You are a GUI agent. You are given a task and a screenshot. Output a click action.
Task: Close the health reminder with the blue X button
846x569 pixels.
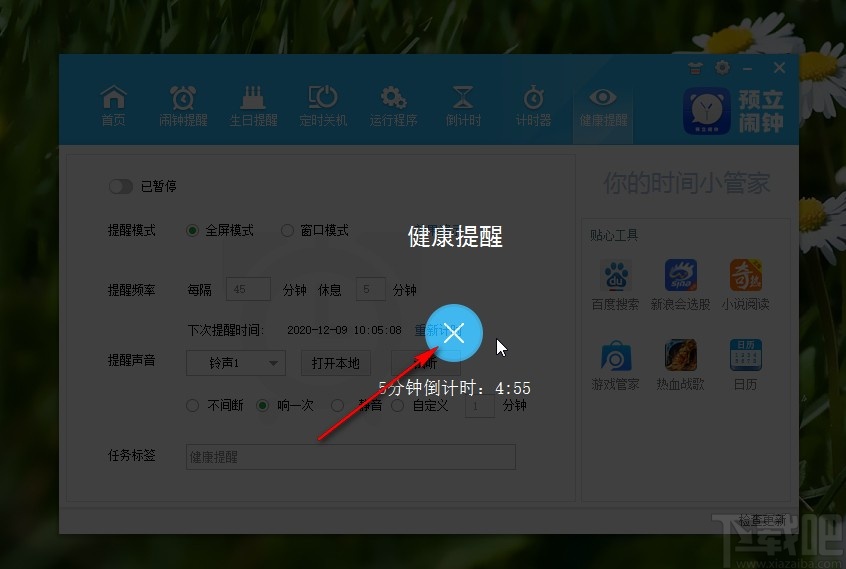(454, 333)
